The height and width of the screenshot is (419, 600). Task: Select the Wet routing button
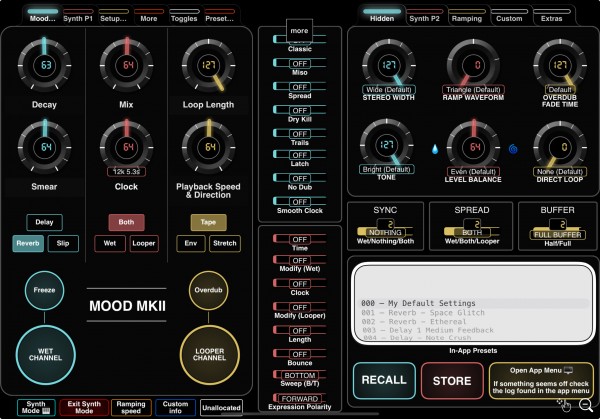[110, 243]
